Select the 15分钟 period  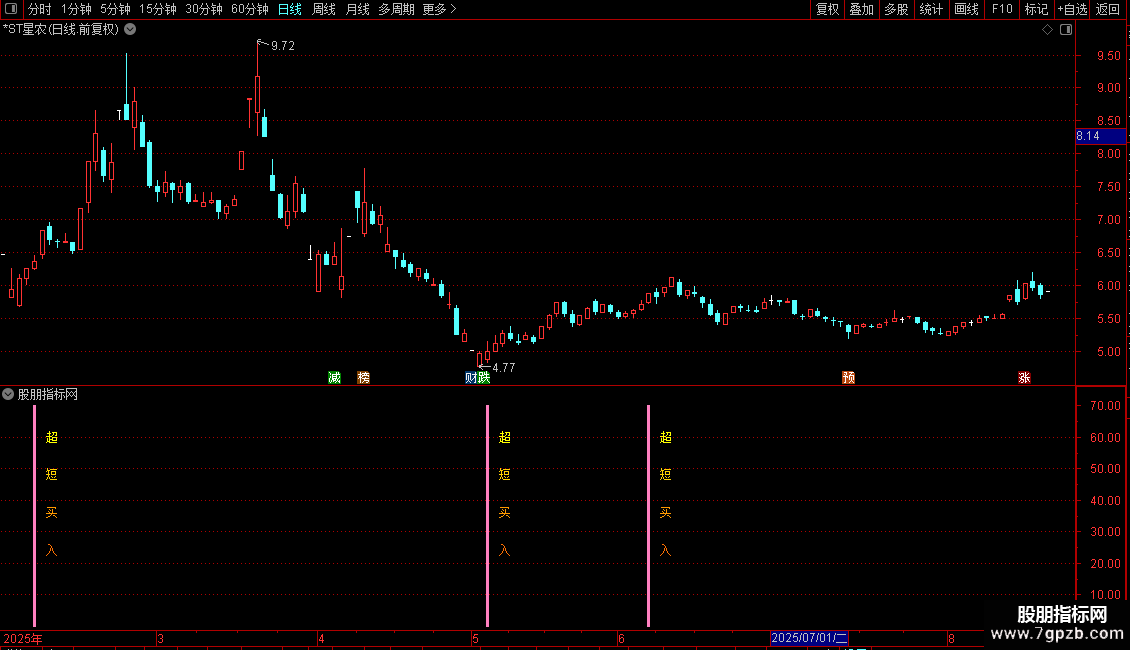click(x=158, y=9)
